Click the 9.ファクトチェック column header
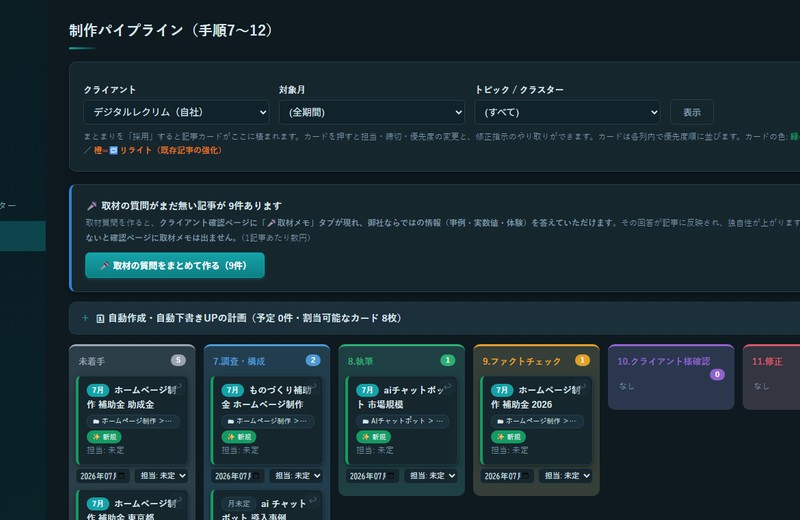This screenshot has height=520, width=800. 521,361
